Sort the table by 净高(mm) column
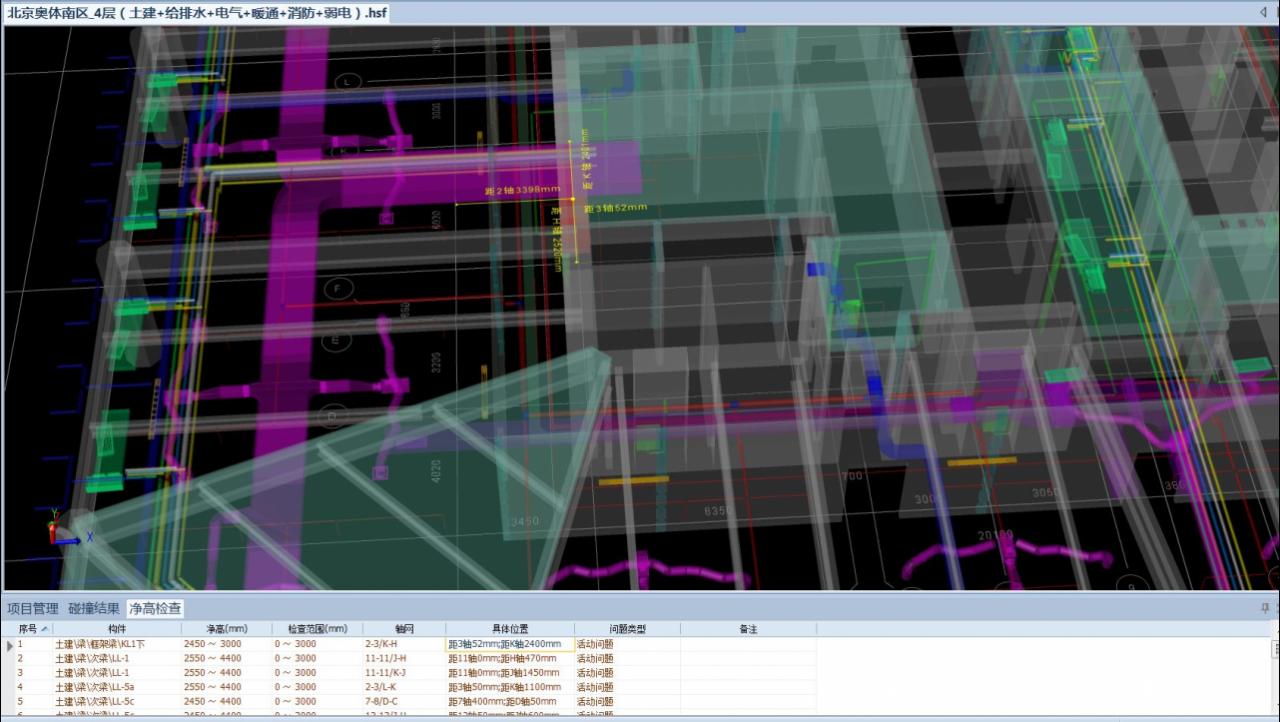The height and width of the screenshot is (722, 1280). (226, 629)
